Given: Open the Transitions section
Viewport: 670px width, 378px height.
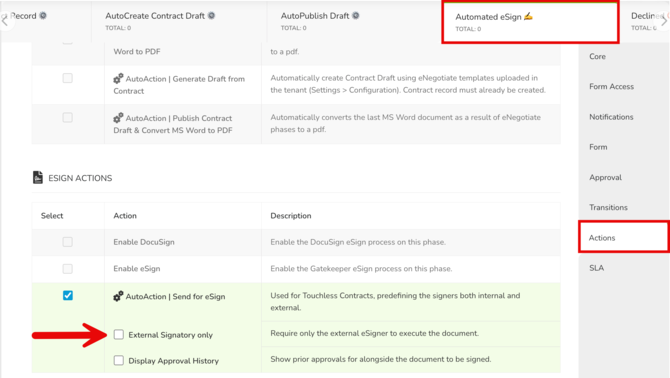Looking at the screenshot, I should pos(608,208).
